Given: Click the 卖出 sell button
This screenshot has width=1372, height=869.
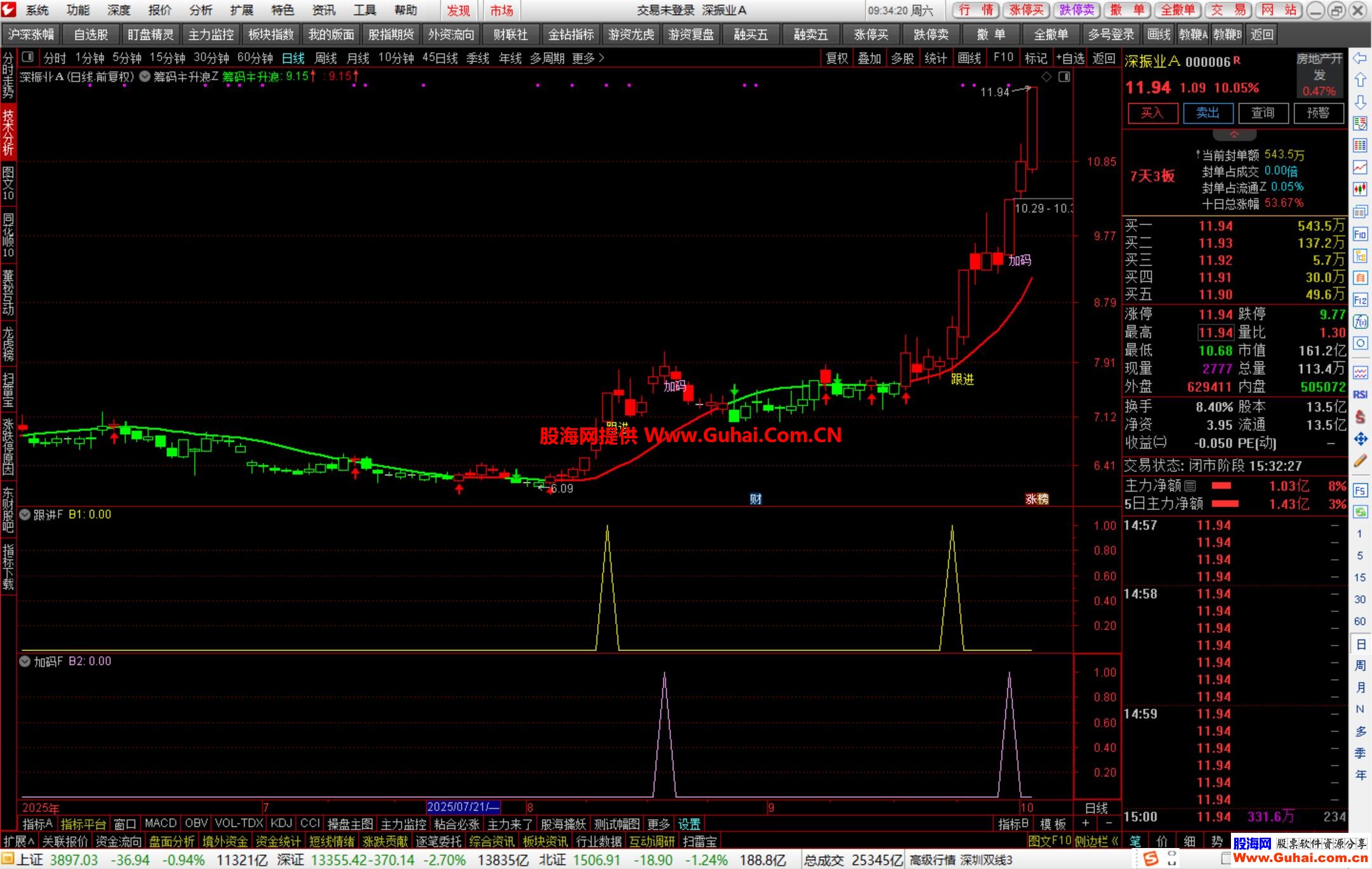Looking at the screenshot, I should [1207, 113].
